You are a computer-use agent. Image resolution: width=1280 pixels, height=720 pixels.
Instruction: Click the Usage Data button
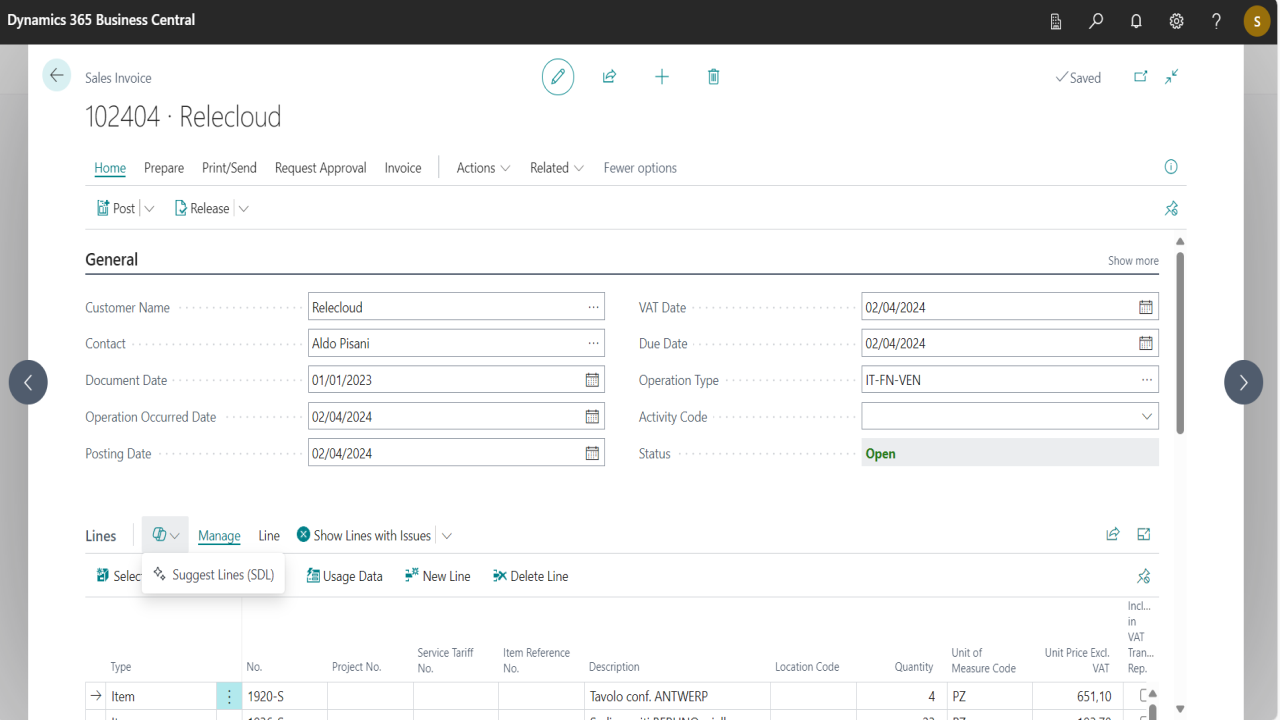click(x=344, y=576)
